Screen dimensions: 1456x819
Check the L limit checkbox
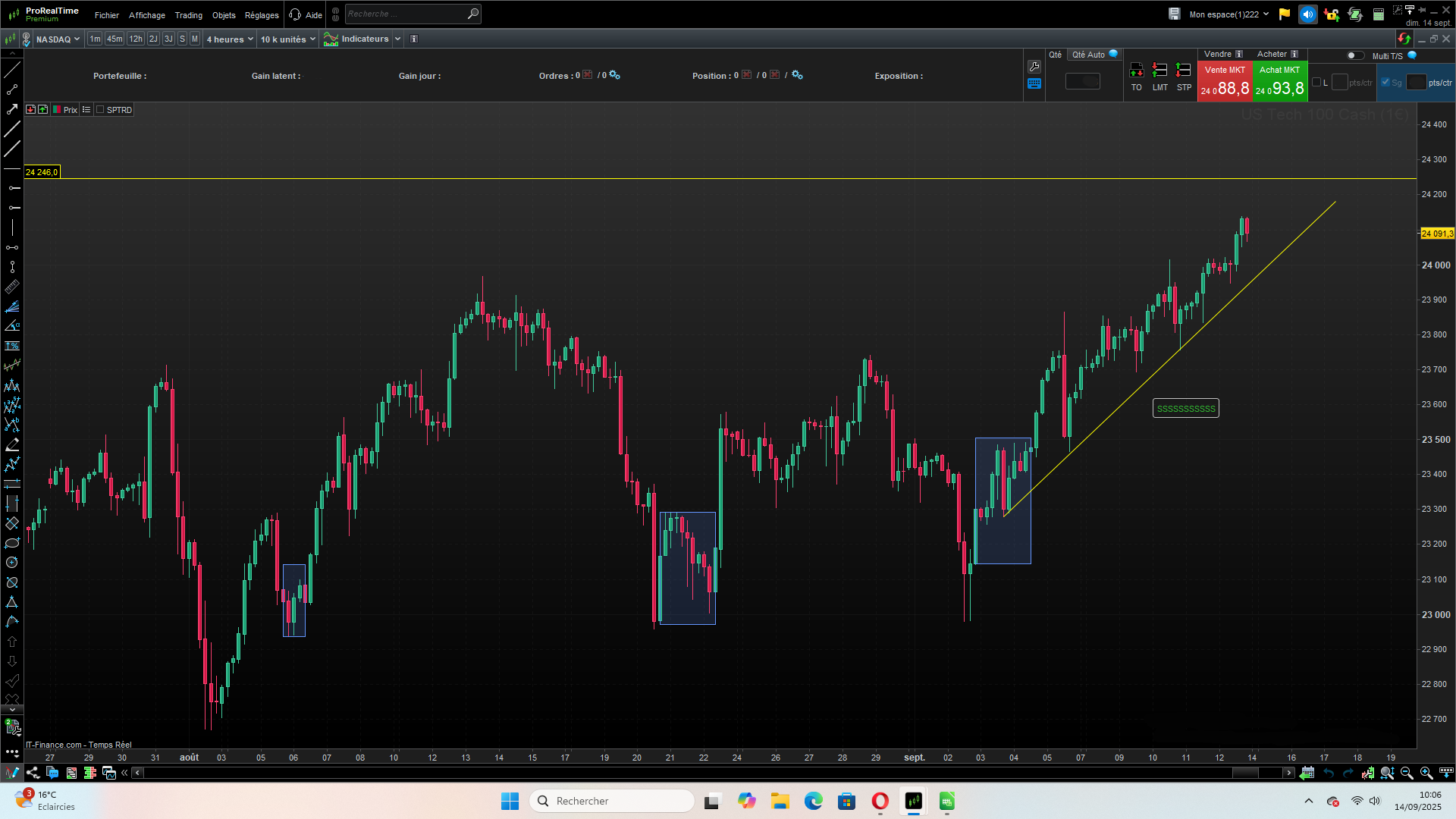[1316, 83]
